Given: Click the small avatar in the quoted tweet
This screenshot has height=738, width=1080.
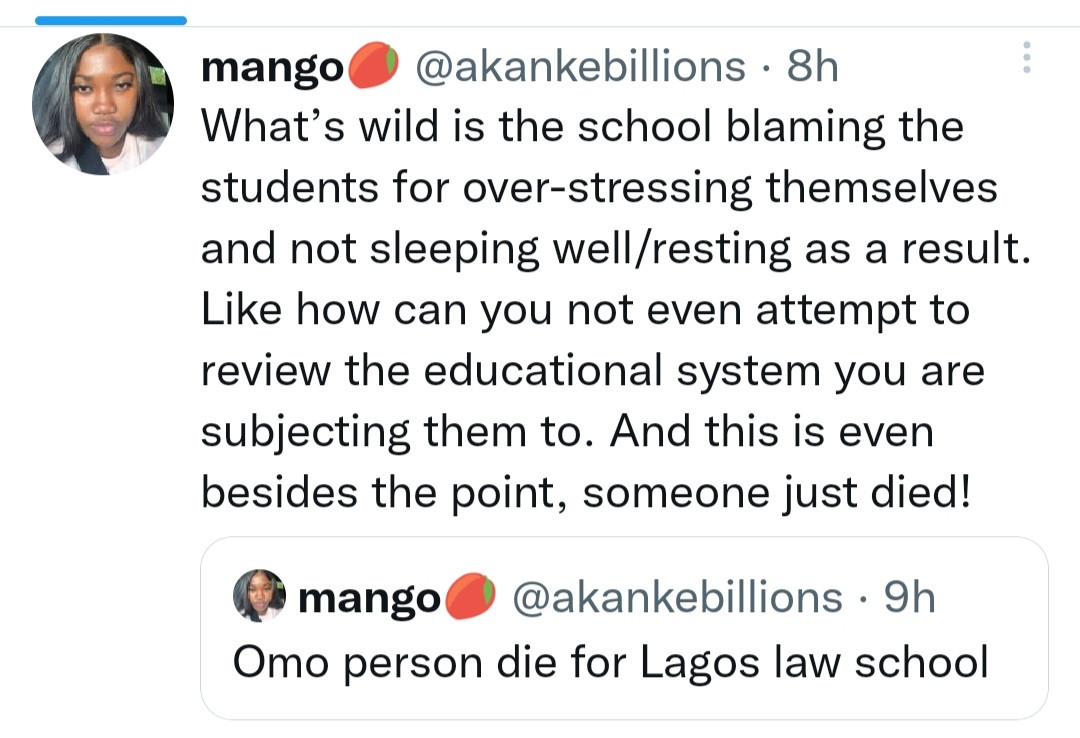Looking at the screenshot, I should (259, 596).
